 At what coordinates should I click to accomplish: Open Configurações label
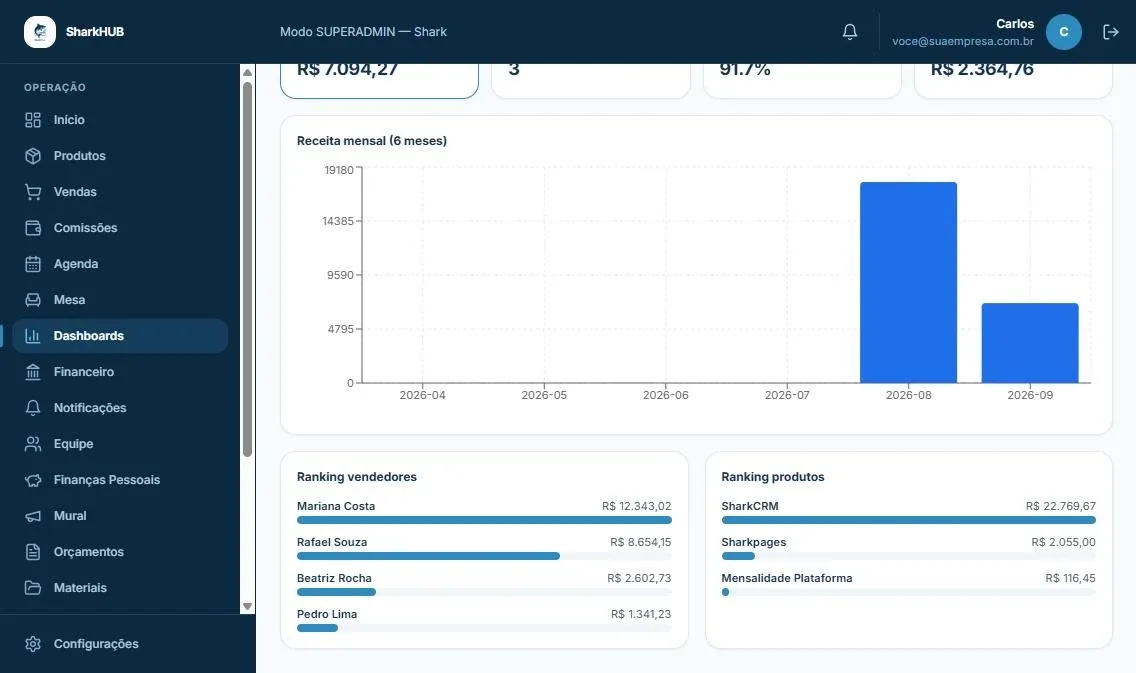tap(96, 644)
